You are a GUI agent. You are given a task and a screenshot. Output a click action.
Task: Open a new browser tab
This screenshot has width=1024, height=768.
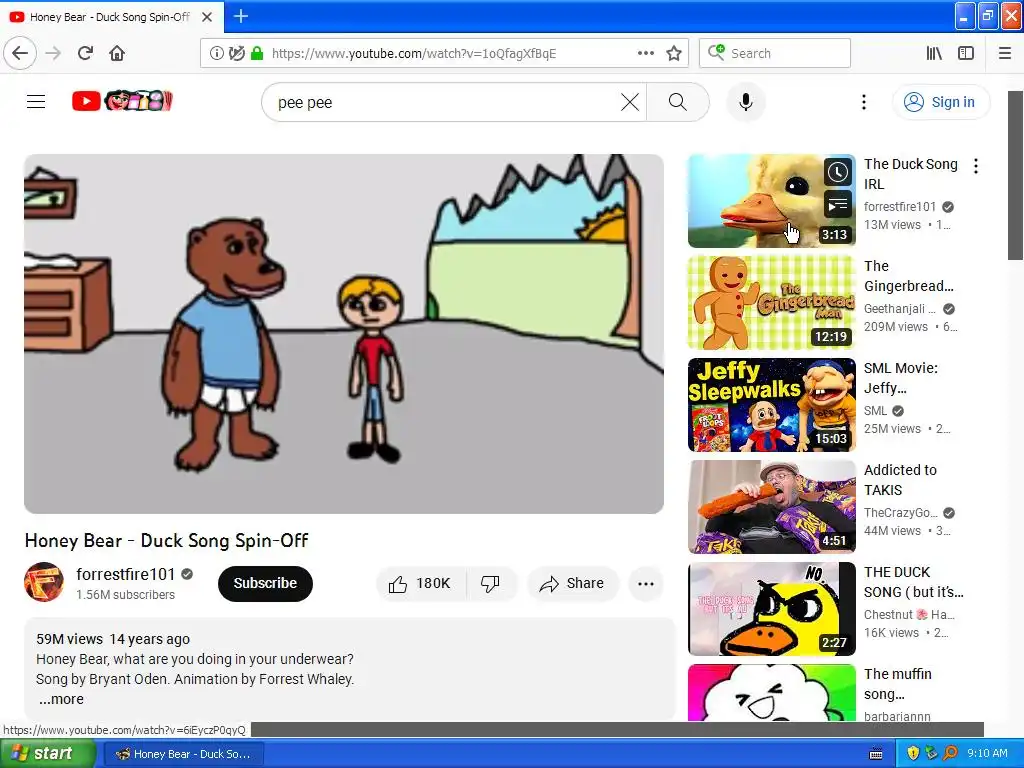click(x=241, y=16)
